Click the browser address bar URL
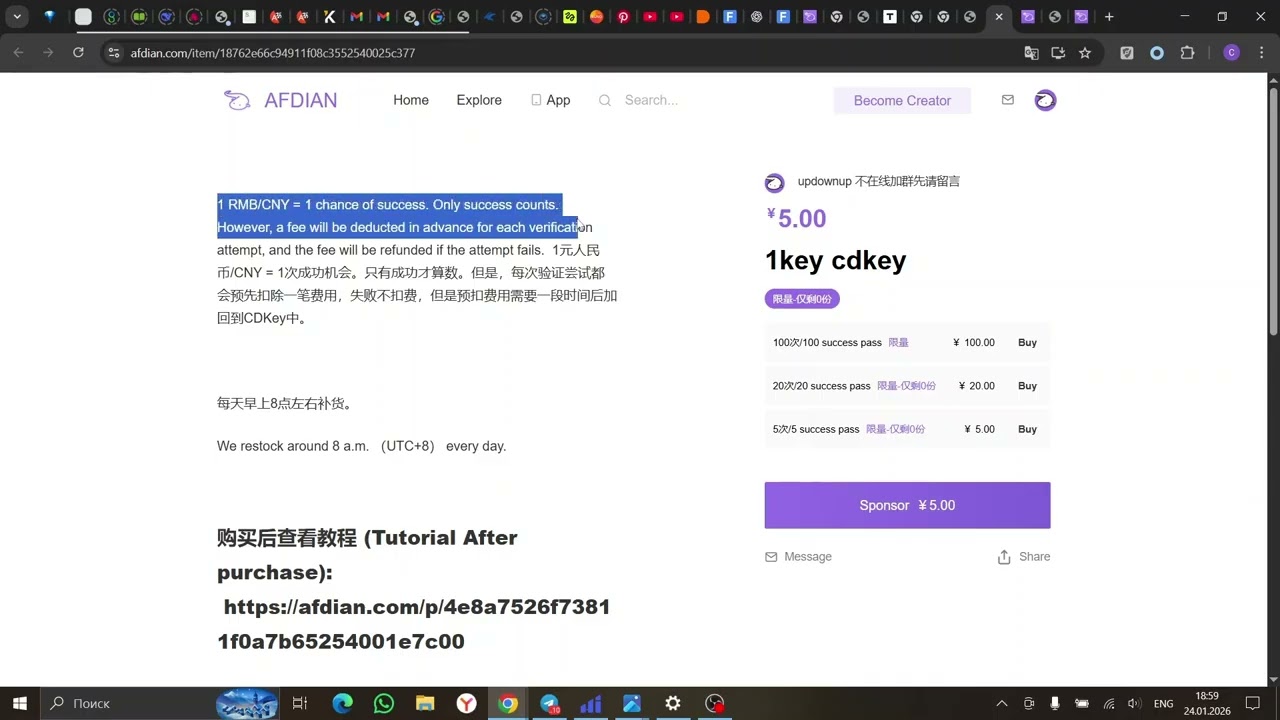 tap(272, 53)
